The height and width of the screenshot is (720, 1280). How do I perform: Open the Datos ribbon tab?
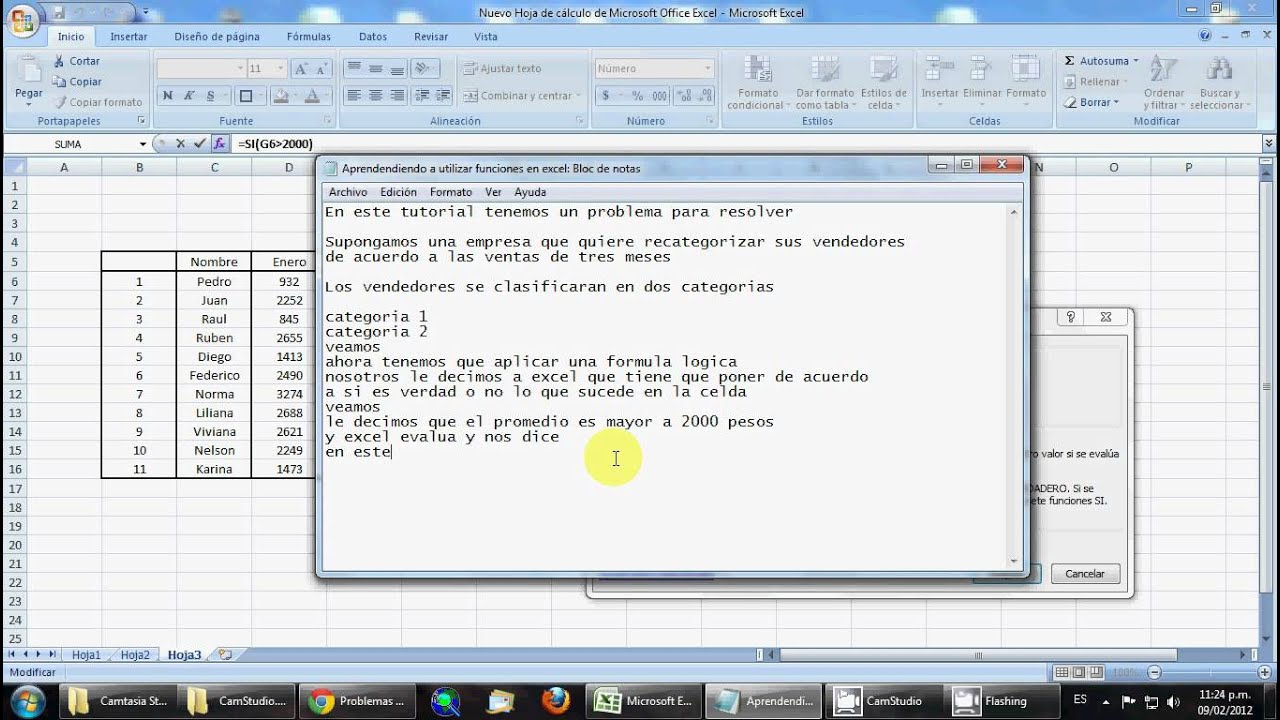(373, 36)
